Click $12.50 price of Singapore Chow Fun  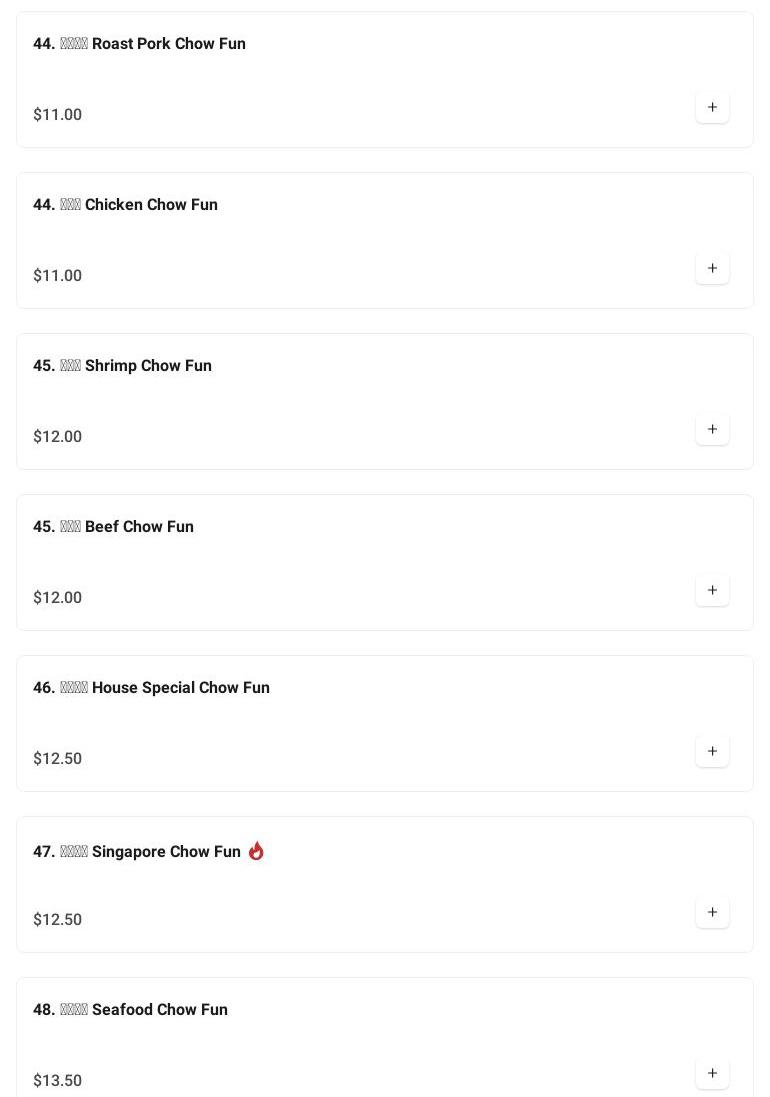(x=57, y=919)
